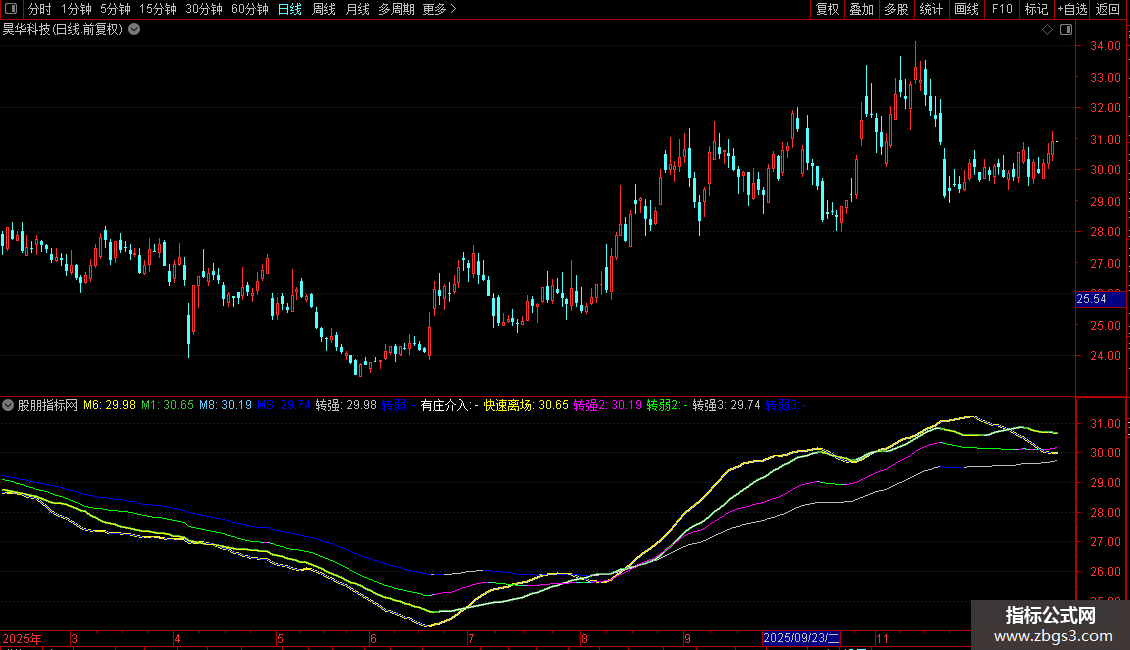
Task: Click the 返回 back button
Action: (x=1108, y=9)
